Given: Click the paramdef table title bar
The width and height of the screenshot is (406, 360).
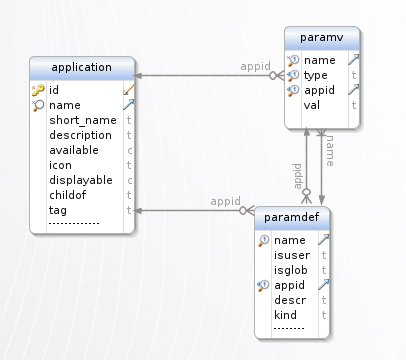Looking at the screenshot, I should [292, 218].
